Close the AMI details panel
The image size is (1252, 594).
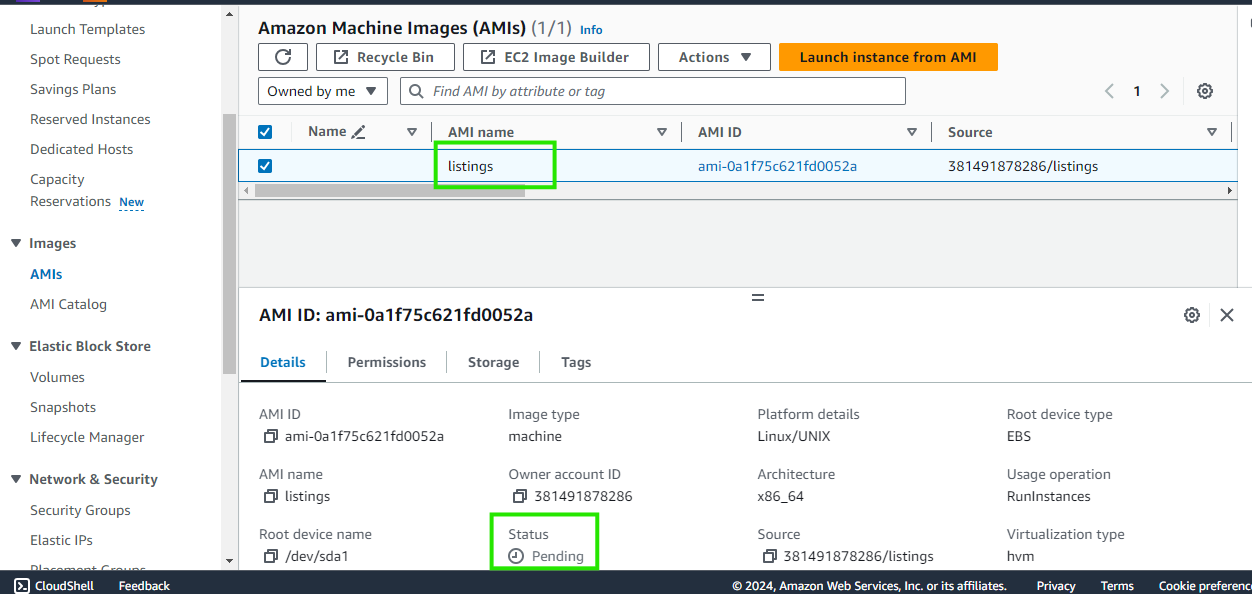point(1227,315)
